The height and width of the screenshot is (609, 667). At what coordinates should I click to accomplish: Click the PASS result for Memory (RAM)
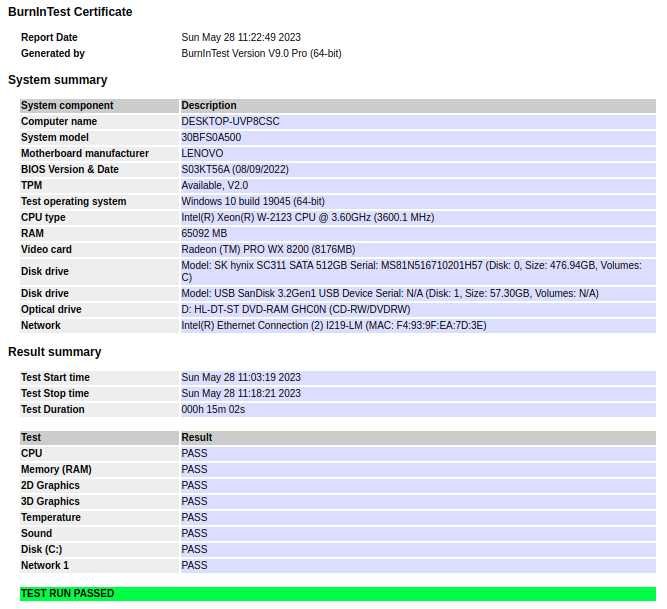click(194, 470)
